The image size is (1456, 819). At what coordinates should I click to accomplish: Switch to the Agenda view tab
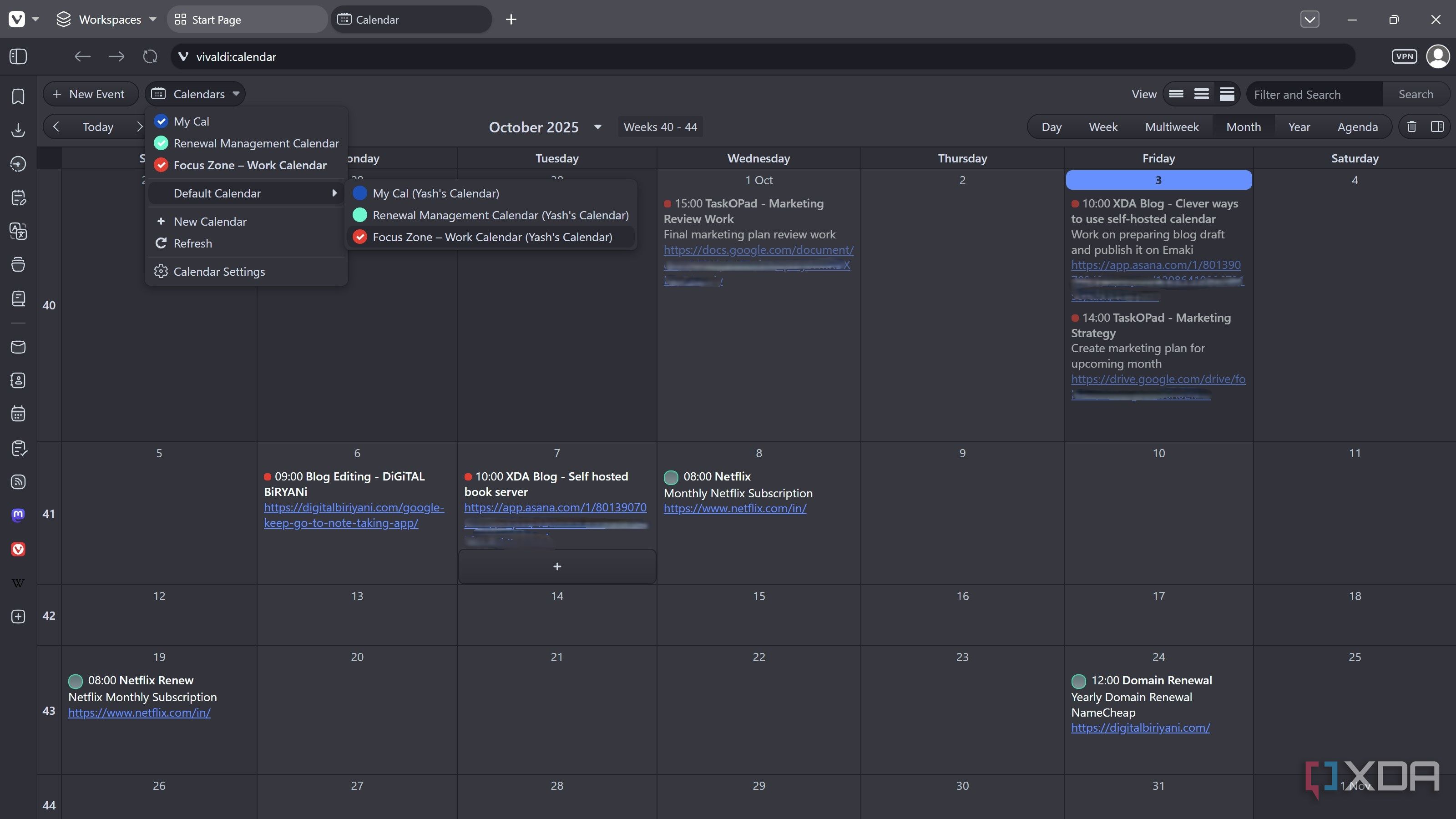1357,126
